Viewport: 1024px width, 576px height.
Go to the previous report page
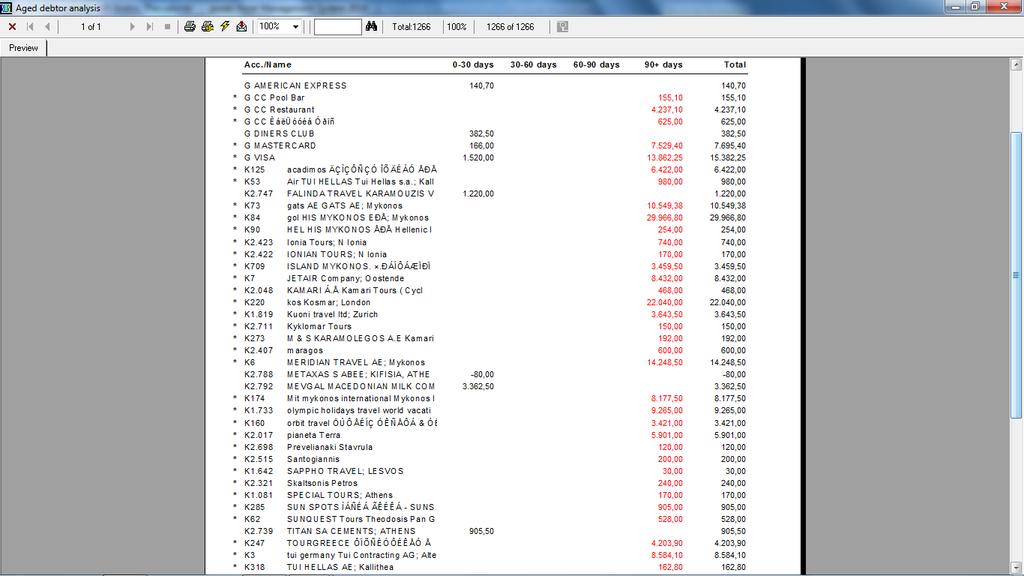point(47,27)
